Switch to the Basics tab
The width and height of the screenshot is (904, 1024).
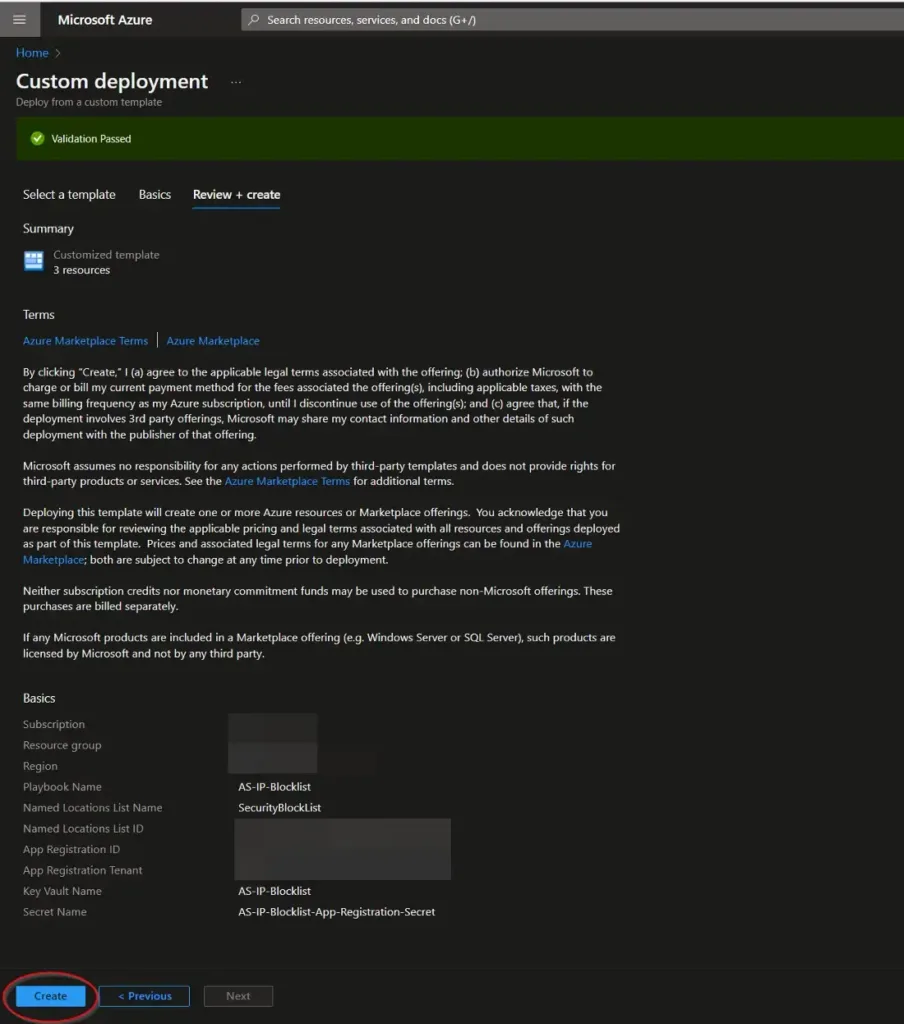point(155,195)
